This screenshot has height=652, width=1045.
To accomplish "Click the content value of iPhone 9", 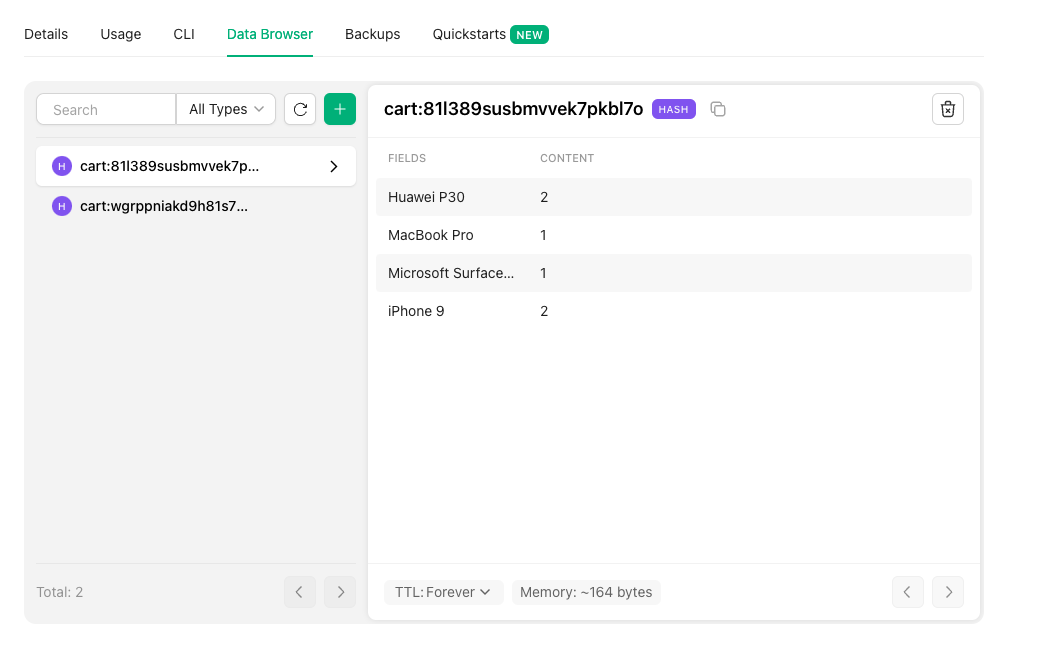I will [x=544, y=311].
